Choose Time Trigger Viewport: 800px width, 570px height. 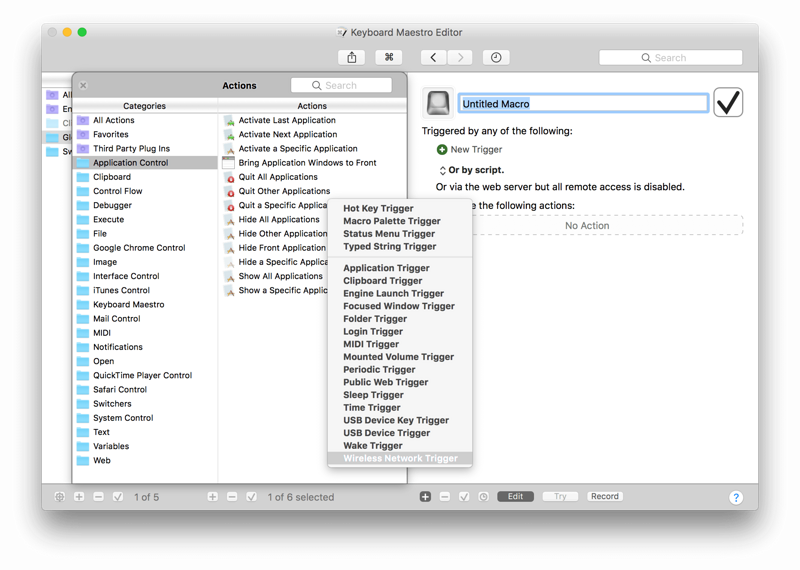pos(400,408)
